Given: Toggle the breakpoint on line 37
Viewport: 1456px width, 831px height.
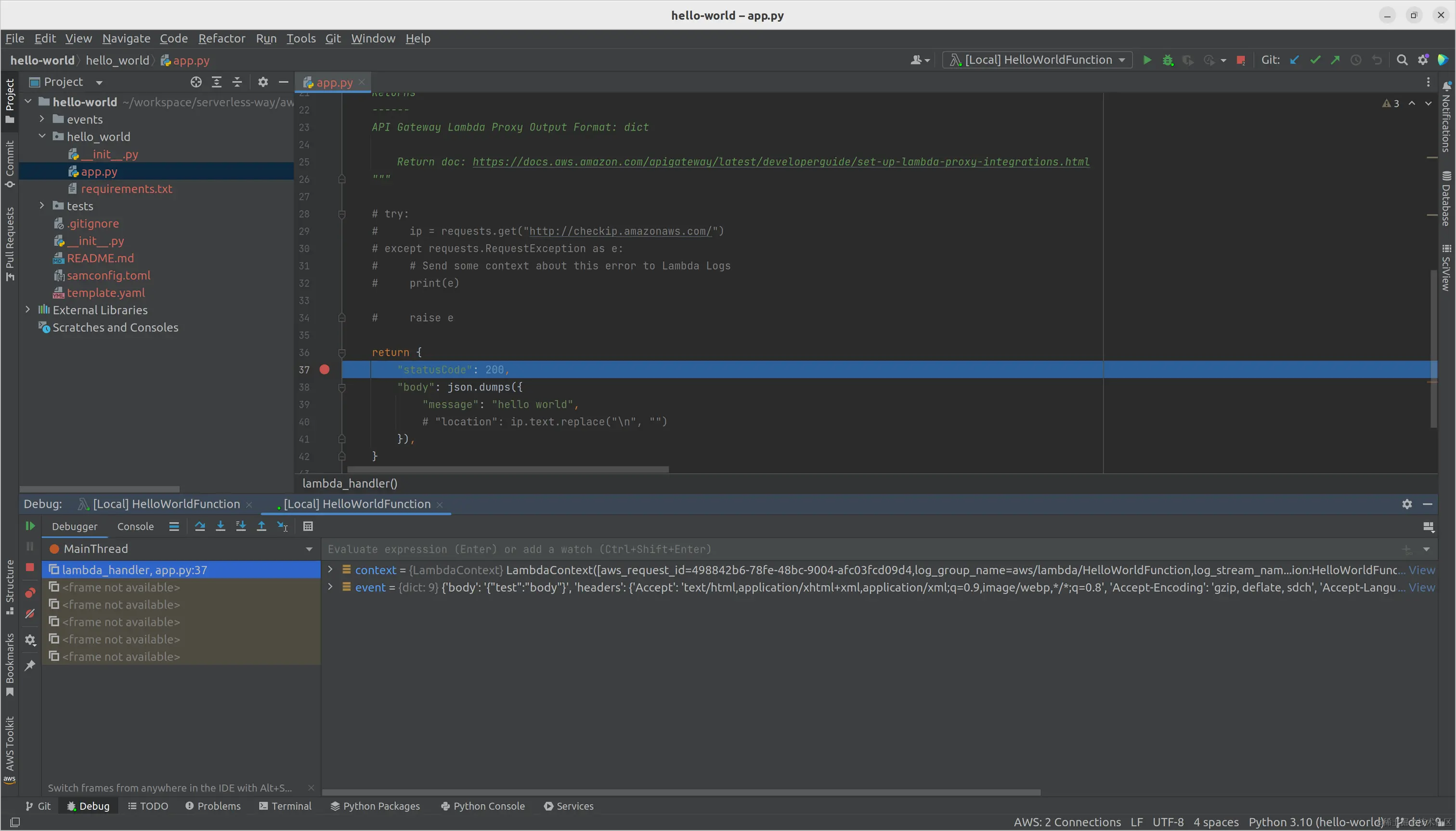Looking at the screenshot, I should [324, 370].
